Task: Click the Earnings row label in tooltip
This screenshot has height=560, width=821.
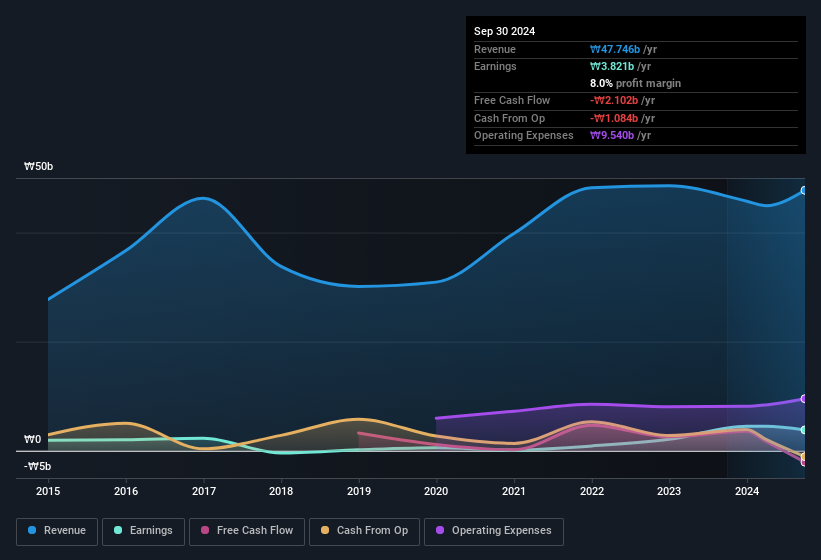Action: 495,66
